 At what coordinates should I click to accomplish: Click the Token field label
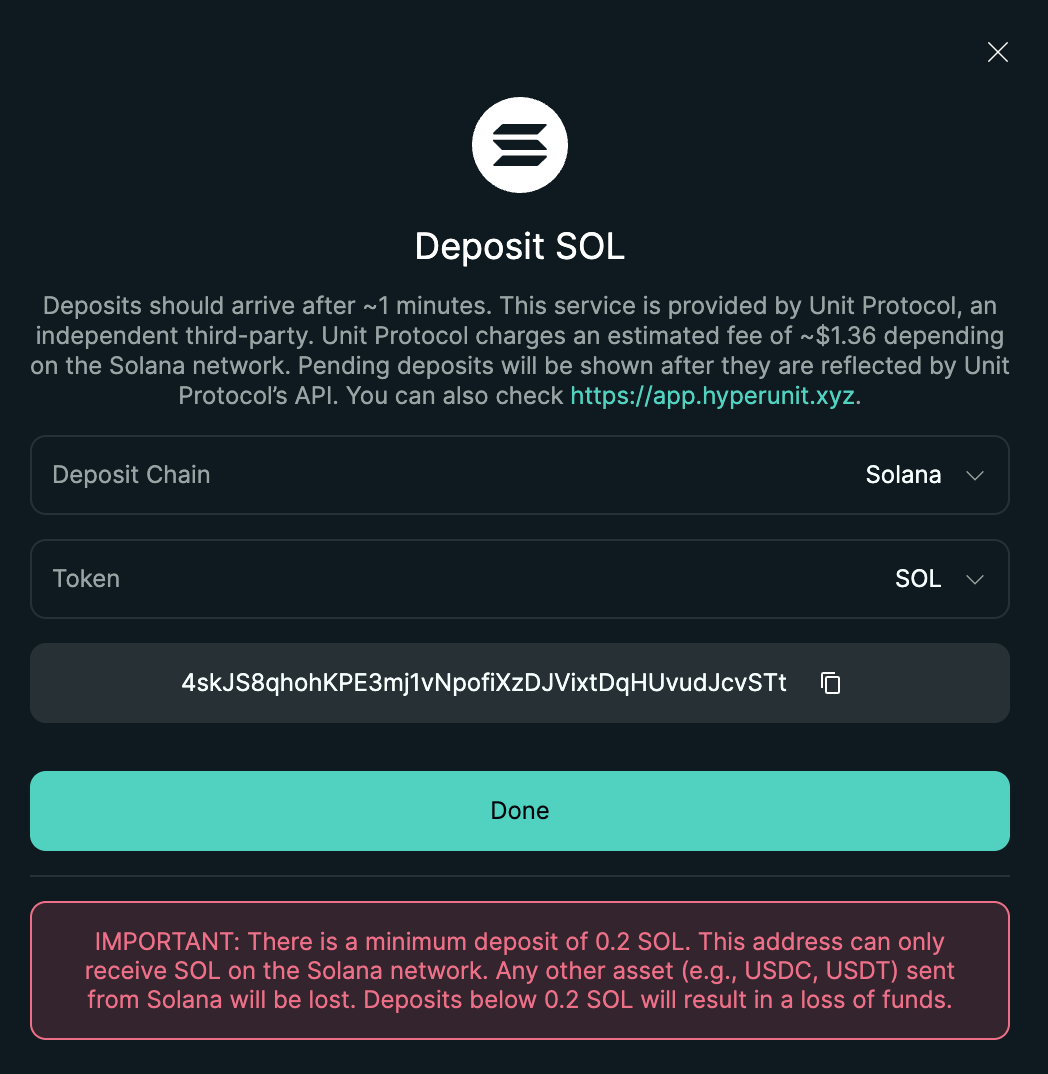pos(86,579)
